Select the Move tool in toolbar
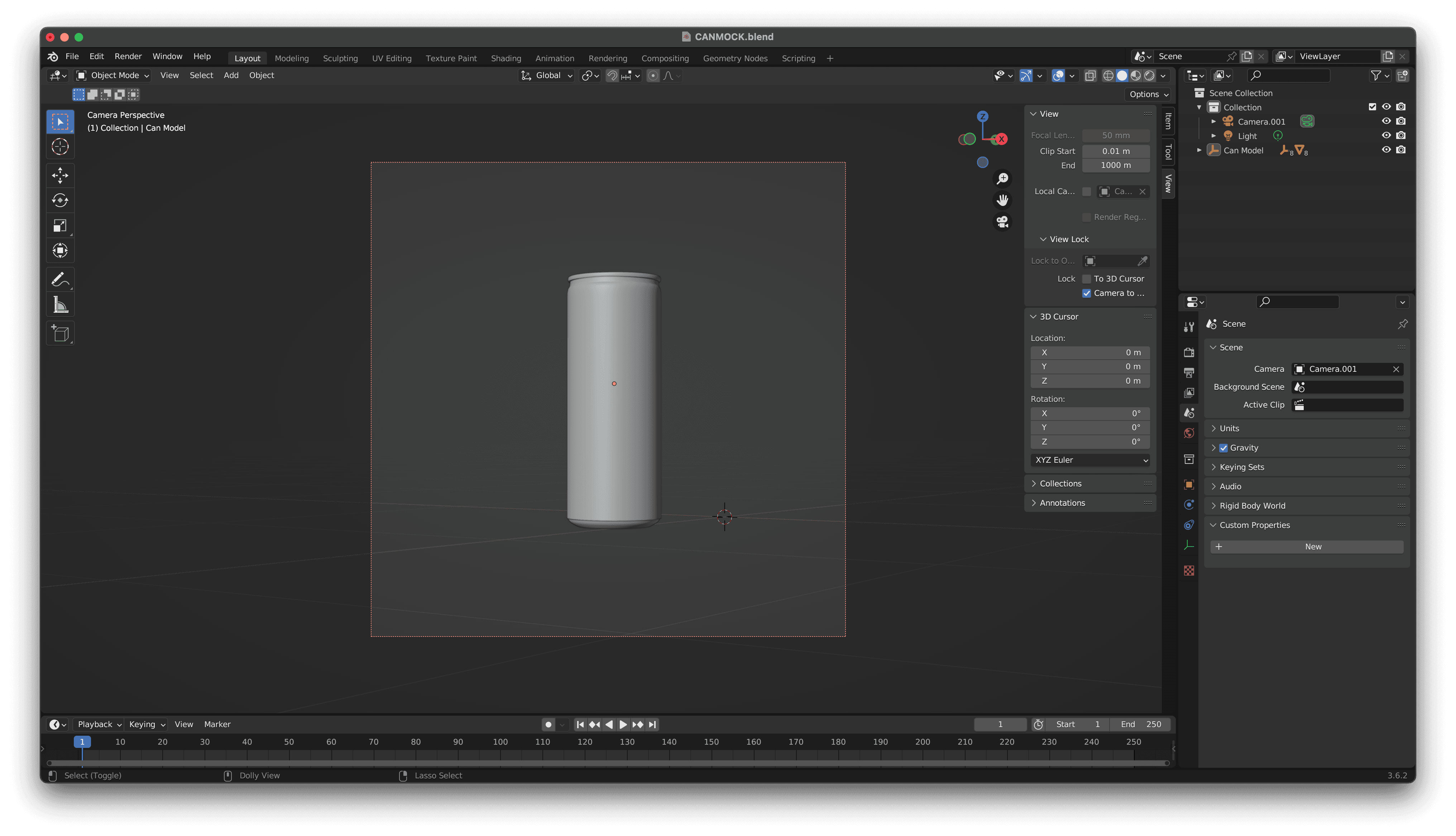 (60, 175)
